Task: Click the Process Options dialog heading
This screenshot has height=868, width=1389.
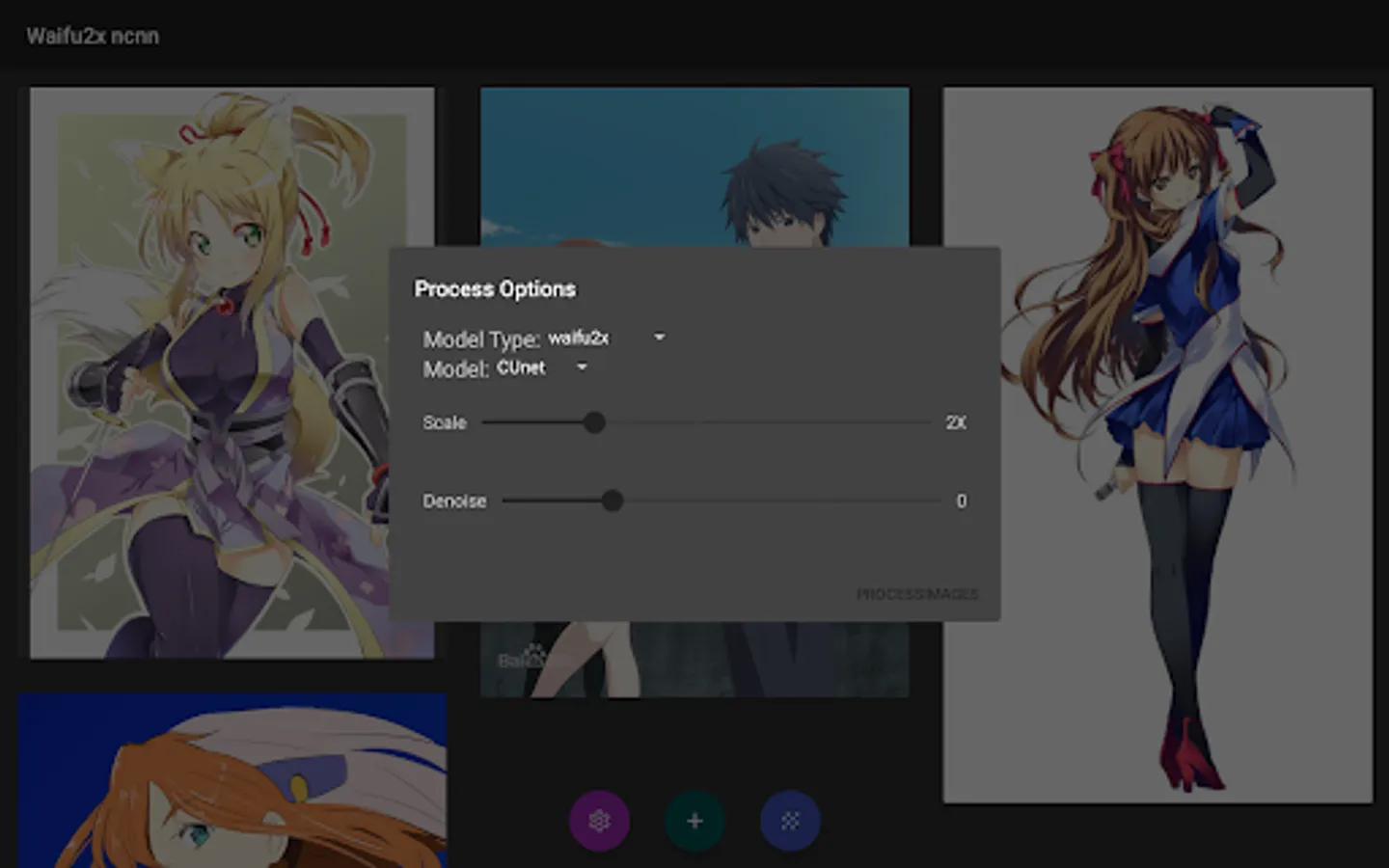Action: (x=495, y=289)
